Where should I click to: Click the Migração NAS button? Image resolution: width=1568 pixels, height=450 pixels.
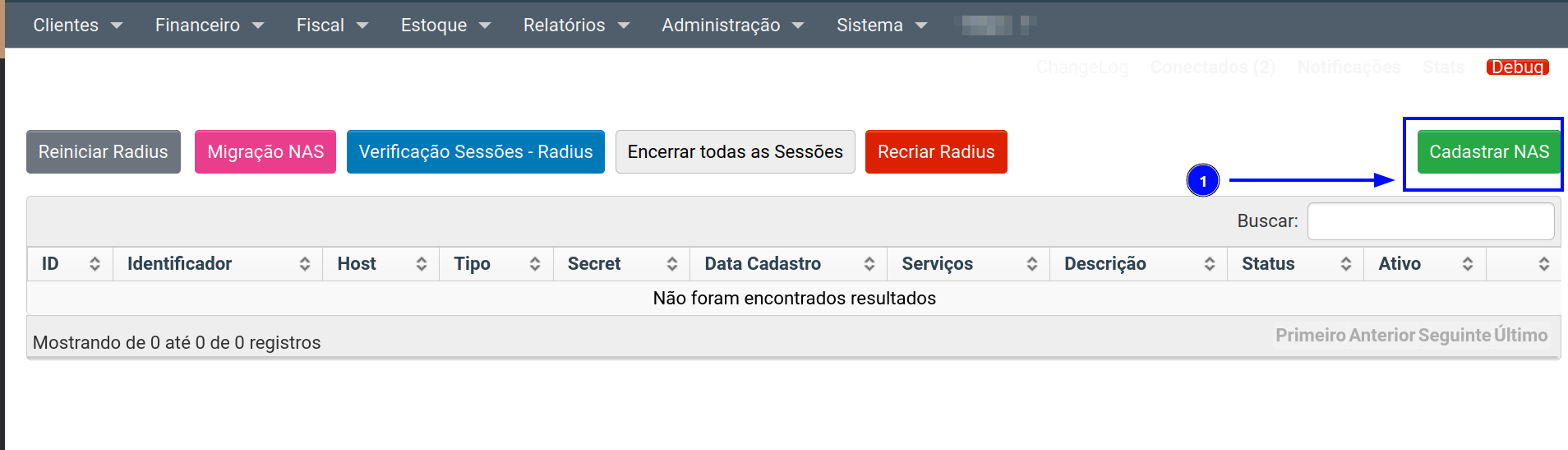point(265,152)
